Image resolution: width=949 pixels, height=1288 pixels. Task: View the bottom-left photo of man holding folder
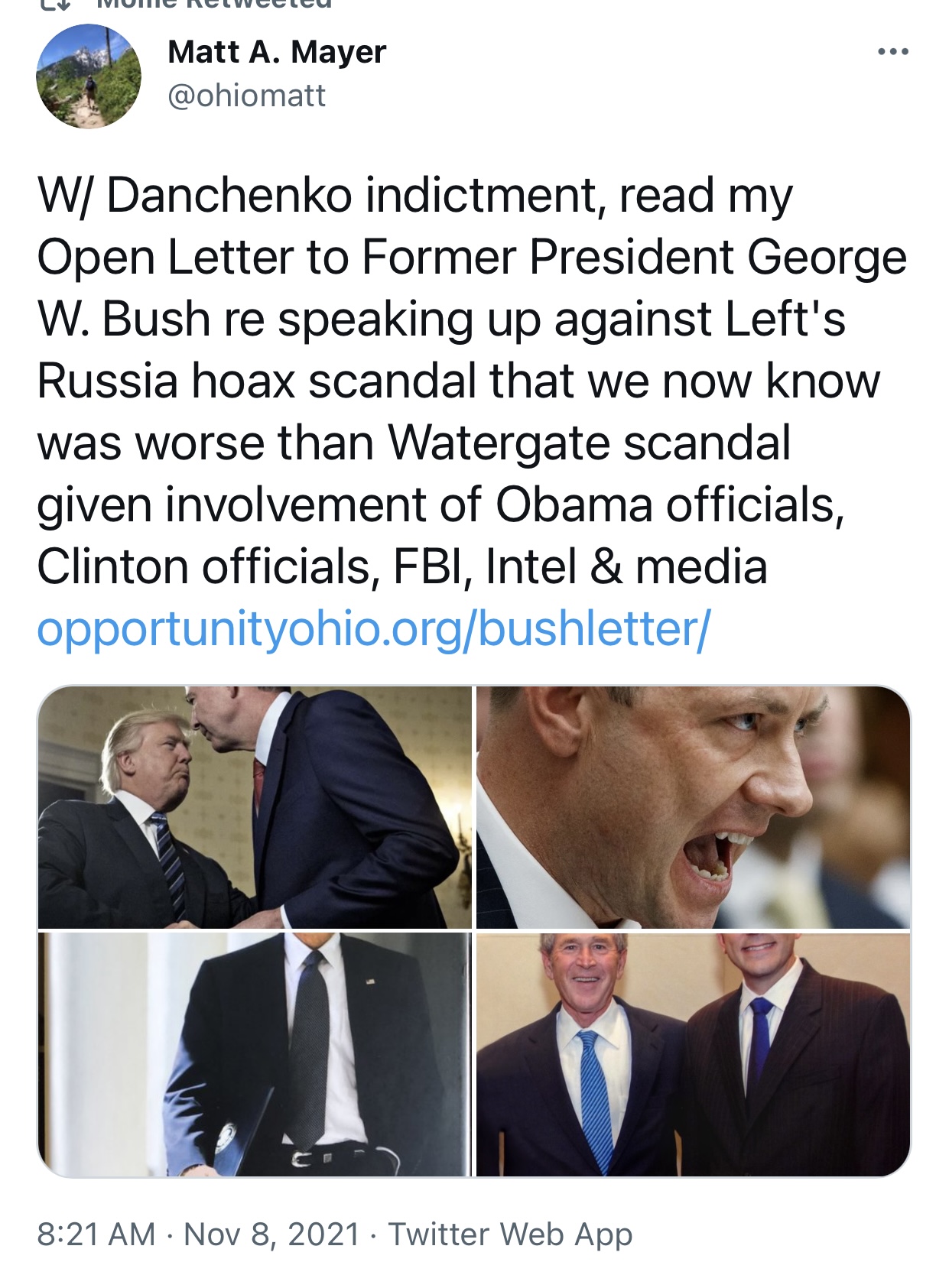coord(255,1054)
